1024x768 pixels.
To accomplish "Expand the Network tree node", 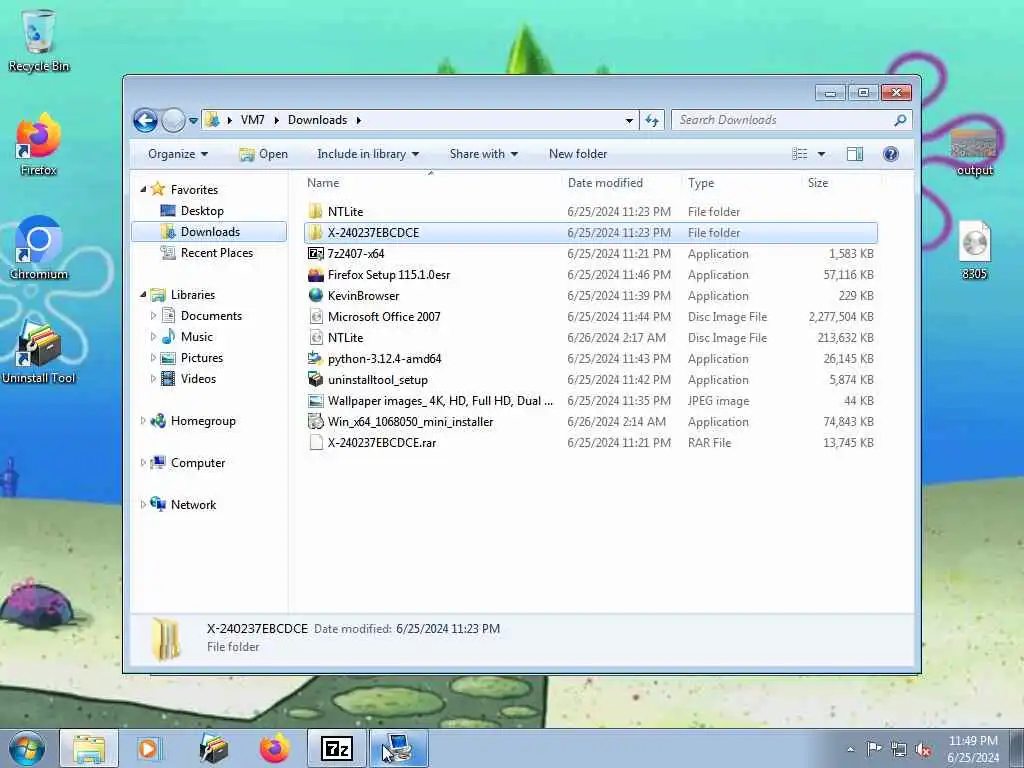I will tap(143, 504).
